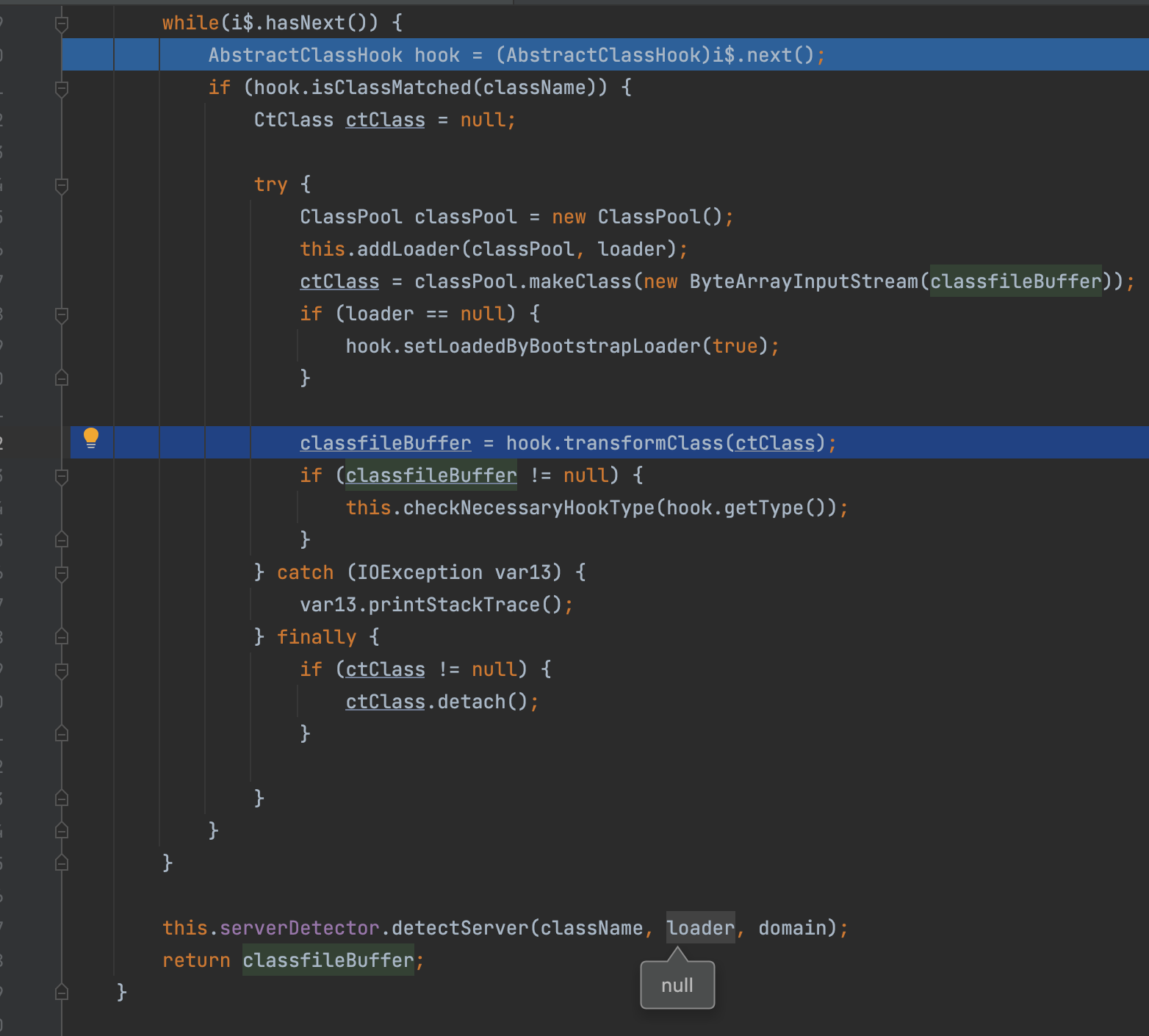
Task: Collapse the if loader == null block
Action: [x=62, y=316]
